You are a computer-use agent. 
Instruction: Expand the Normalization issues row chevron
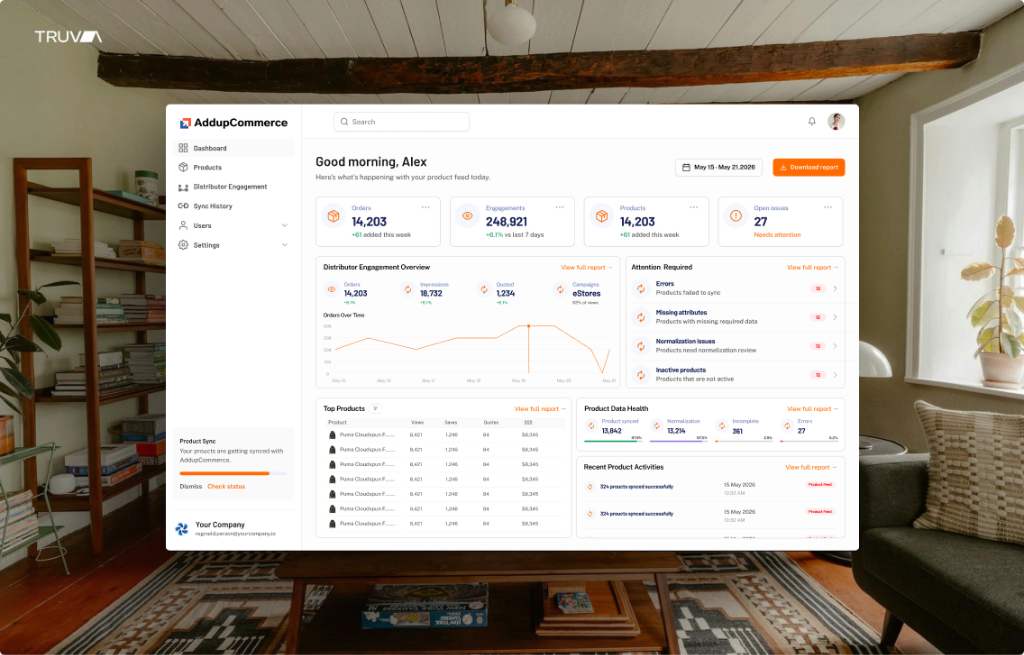click(x=835, y=346)
